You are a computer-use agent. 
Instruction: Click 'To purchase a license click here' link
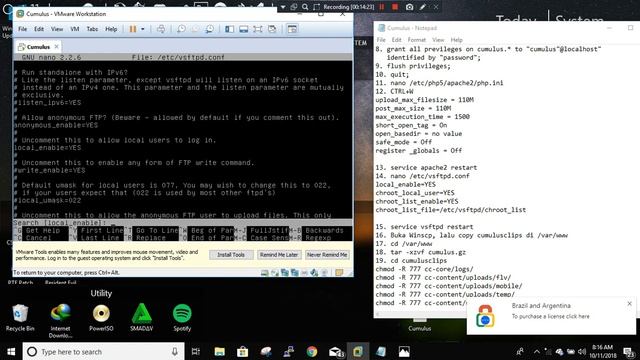click(x=551, y=316)
